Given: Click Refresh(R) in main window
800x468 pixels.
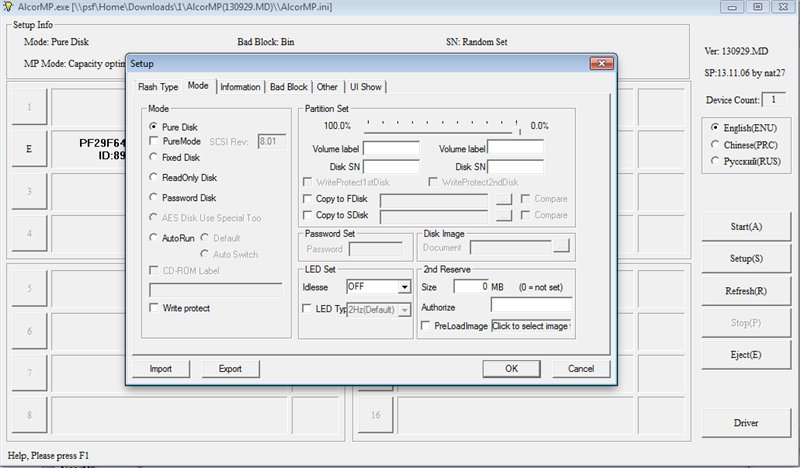Looking at the screenshot, I should [746, 291].
